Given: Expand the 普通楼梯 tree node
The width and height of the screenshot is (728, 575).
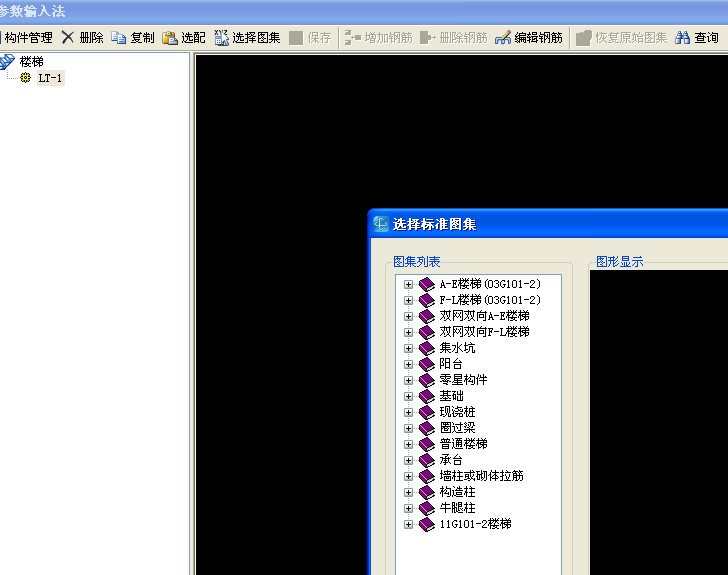Looking at the screenshot, I should pyautogui.click(x=408, y=444).
